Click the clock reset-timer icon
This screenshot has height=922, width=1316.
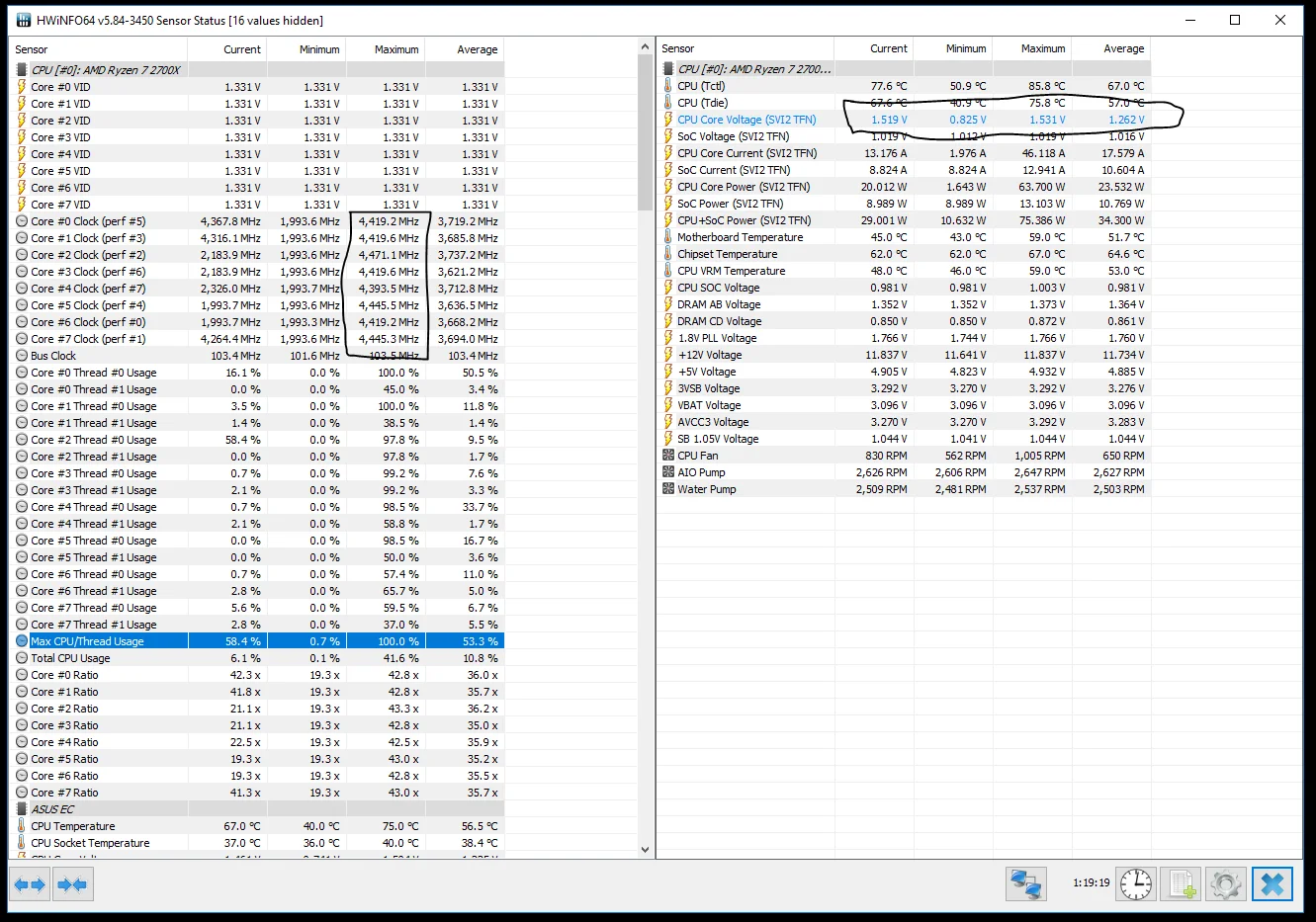[x=1136, y=883]
